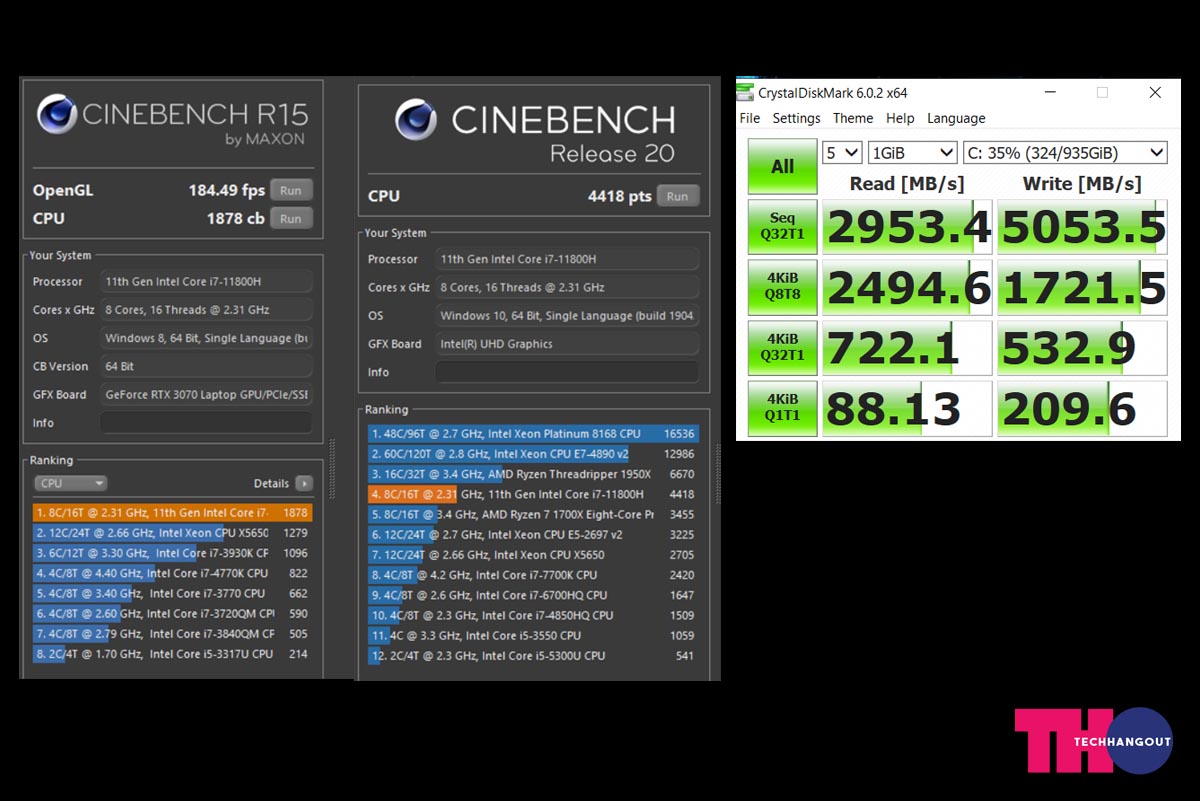Select the Core i5-5300U ranking row
1200x801 pixels.
533,656
